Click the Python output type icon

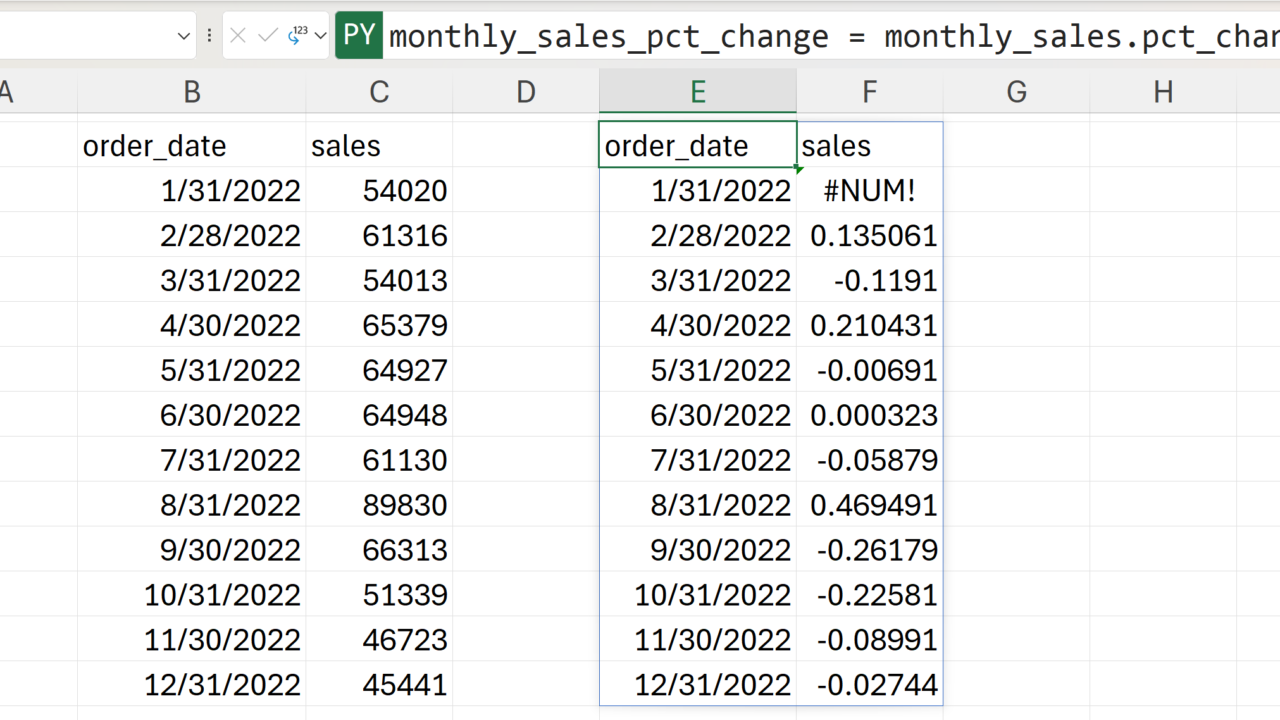297,36
